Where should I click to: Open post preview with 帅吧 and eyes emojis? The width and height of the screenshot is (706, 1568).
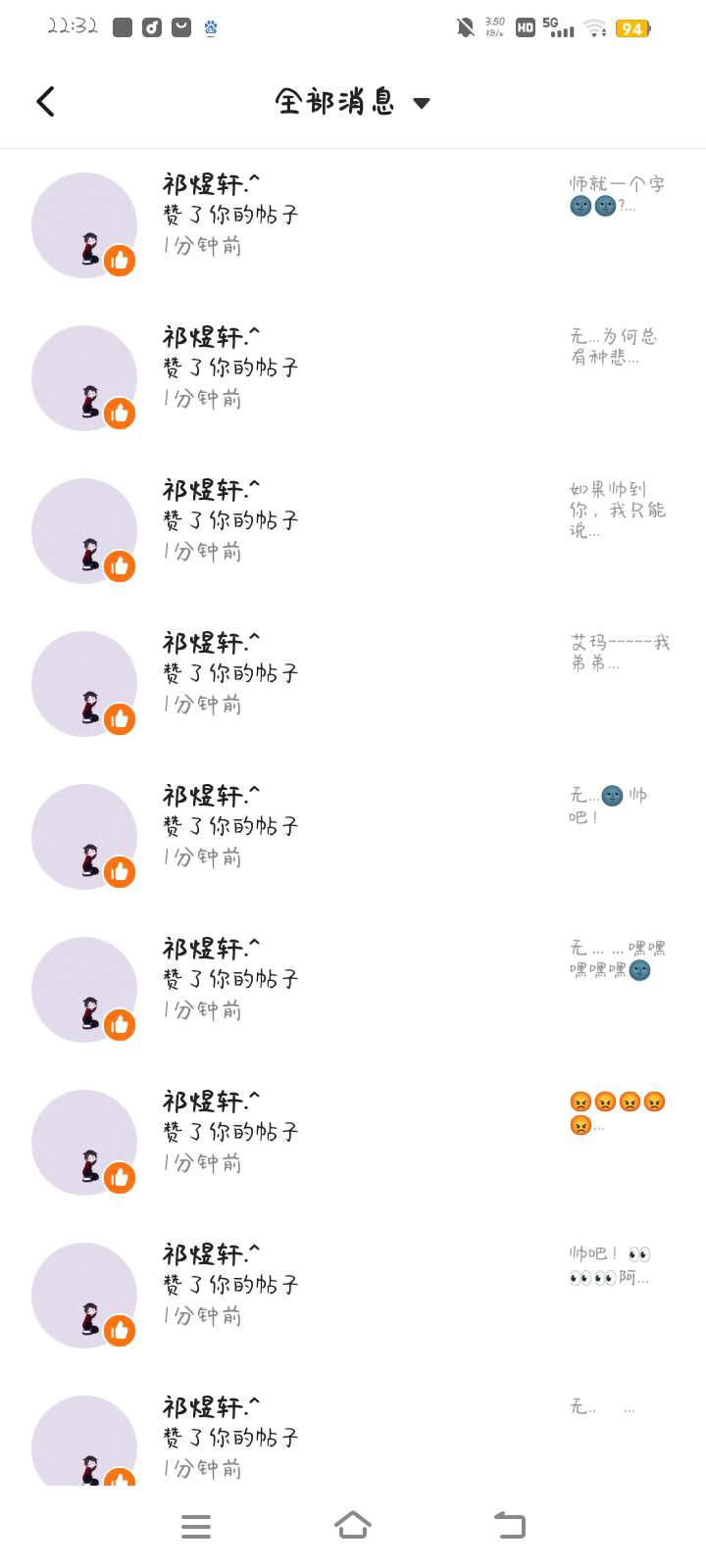click(x=610, y=1265)
